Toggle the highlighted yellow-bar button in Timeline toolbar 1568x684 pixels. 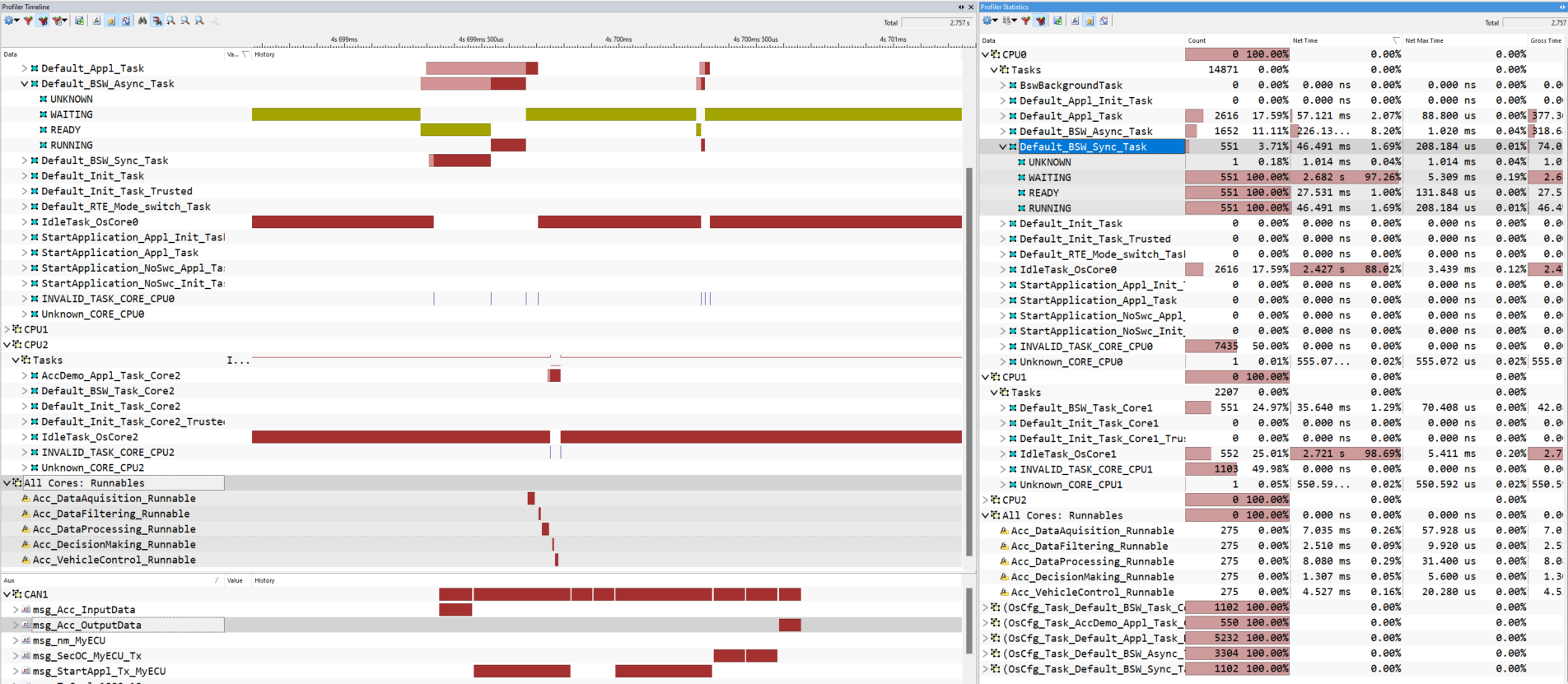(x=111, y=21)
